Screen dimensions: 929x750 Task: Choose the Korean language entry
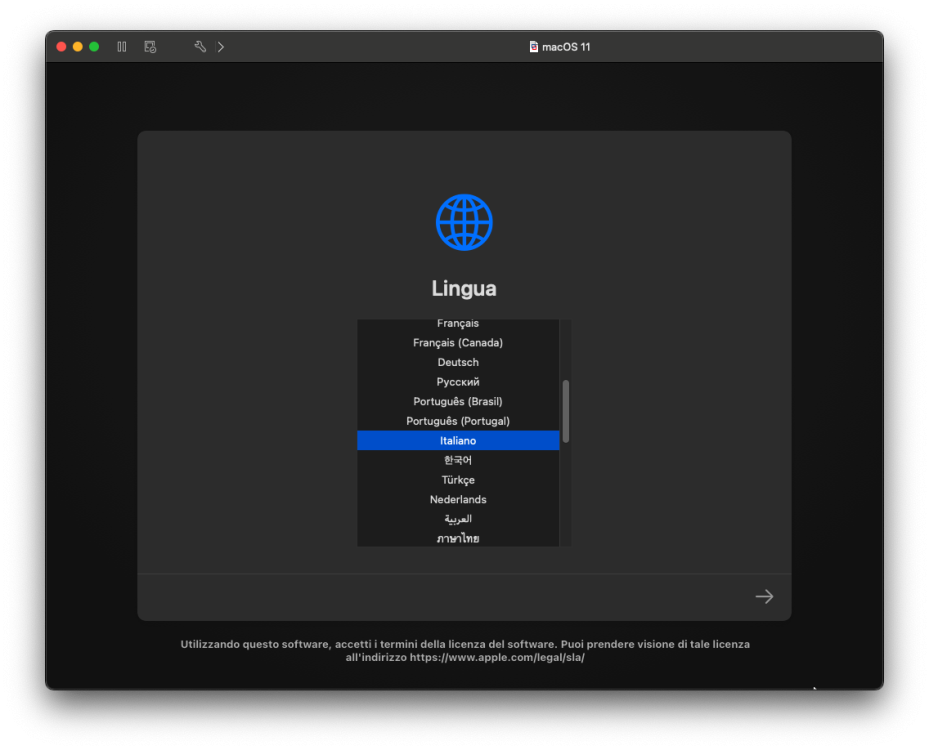pyautogui.click(x=458, y=460)
